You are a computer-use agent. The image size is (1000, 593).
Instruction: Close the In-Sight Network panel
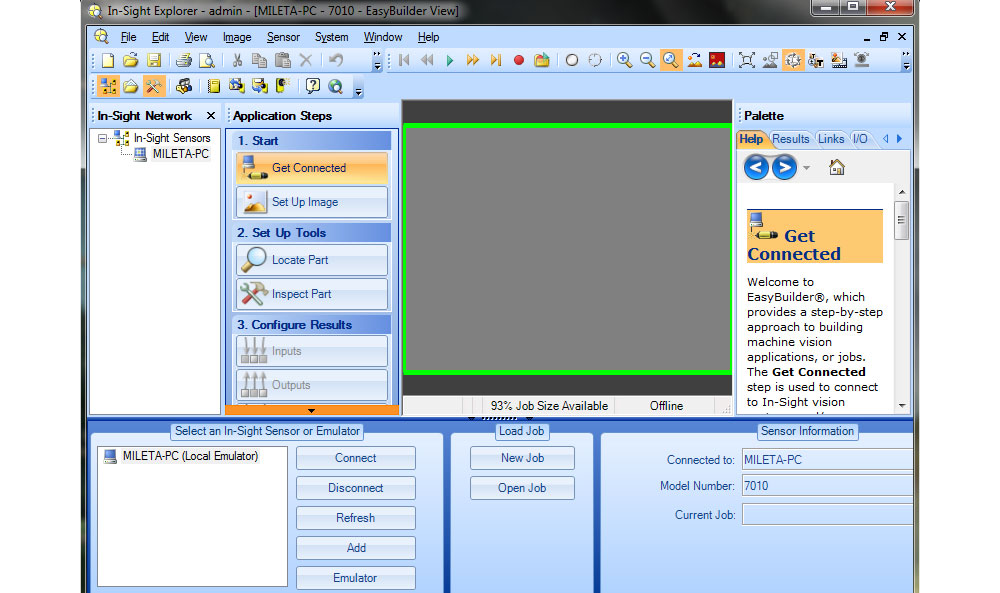[210, 115]
